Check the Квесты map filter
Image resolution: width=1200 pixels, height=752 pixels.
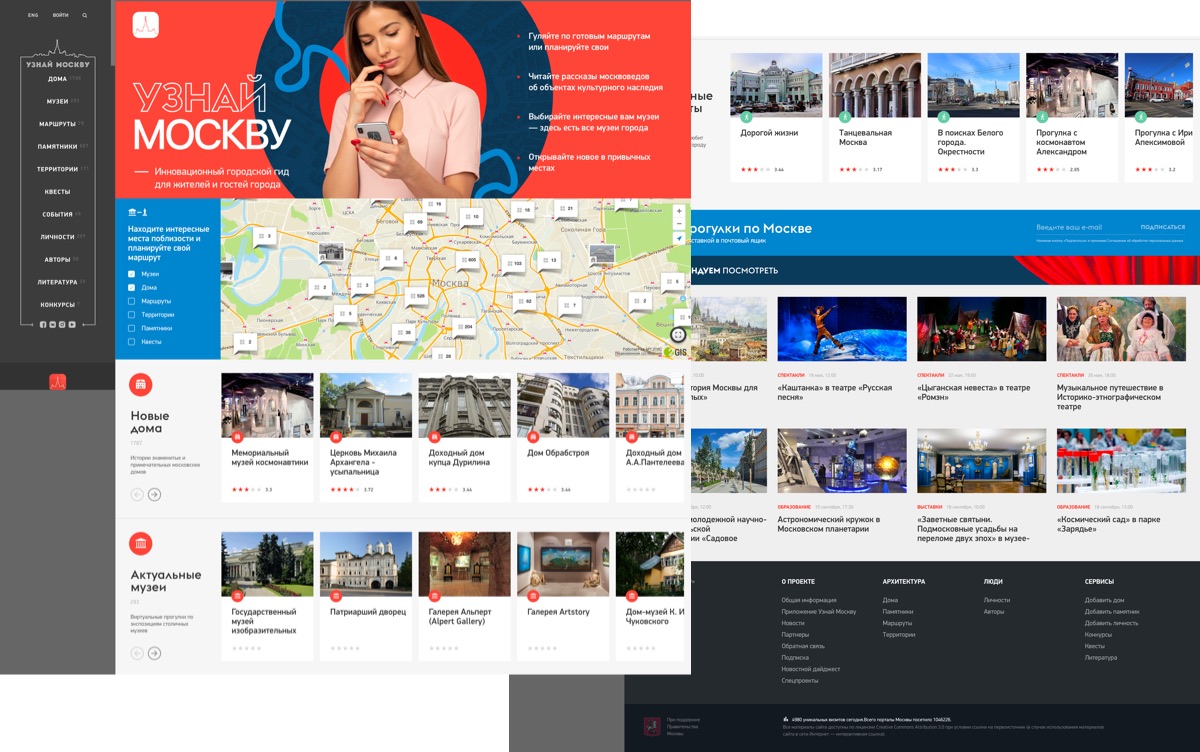[x=132, y=342]
